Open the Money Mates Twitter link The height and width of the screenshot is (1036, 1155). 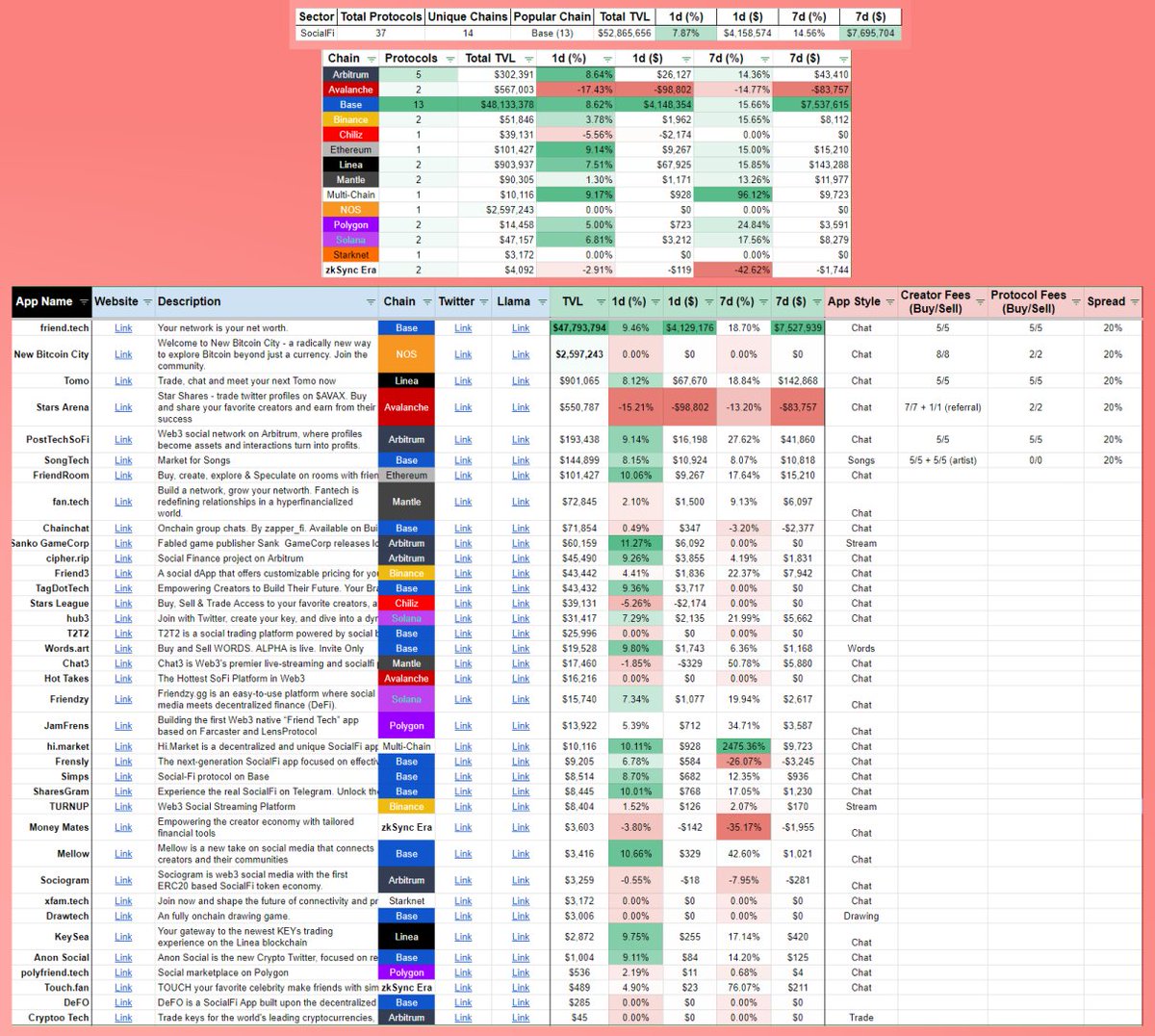463,827
